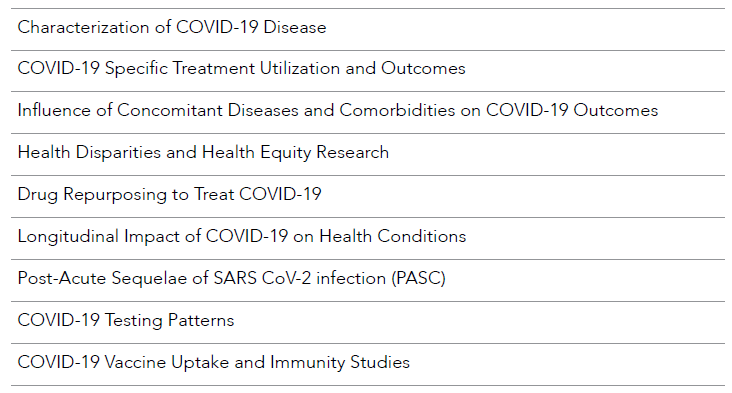Viewport: 732px width, 393px height.
Task: Click the 'Testing Patterns' words
Action: point(169,321)
